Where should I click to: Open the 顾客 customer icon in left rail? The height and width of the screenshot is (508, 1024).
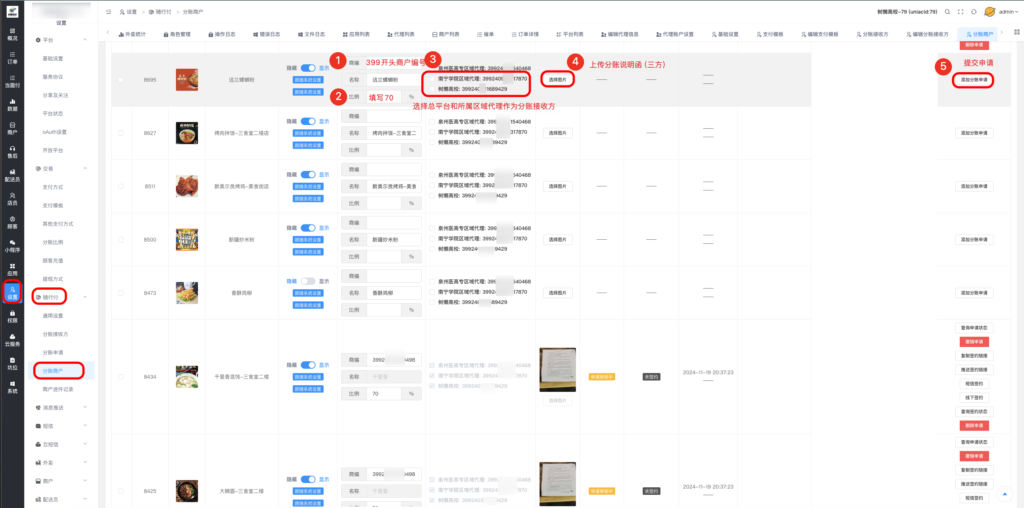click(12, 222)
